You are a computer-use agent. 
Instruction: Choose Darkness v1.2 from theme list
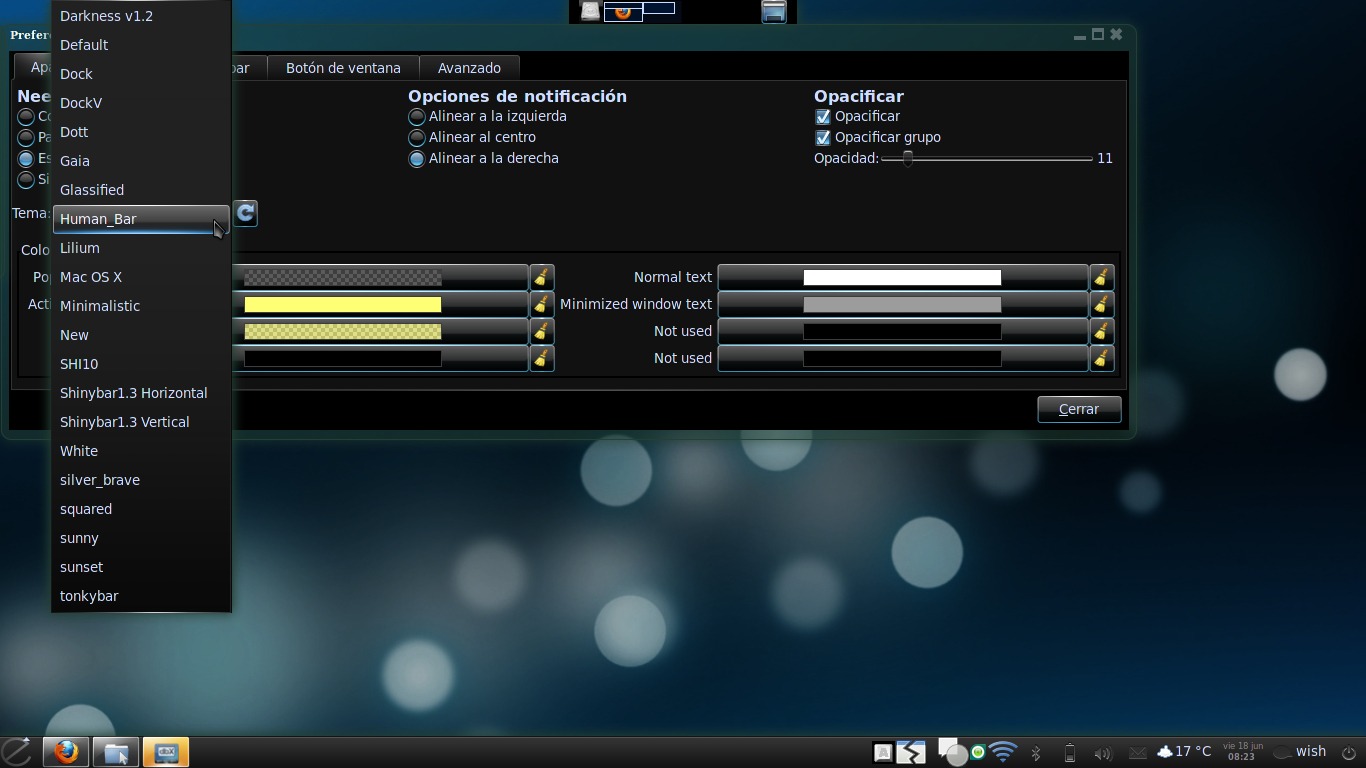(141, 16)
